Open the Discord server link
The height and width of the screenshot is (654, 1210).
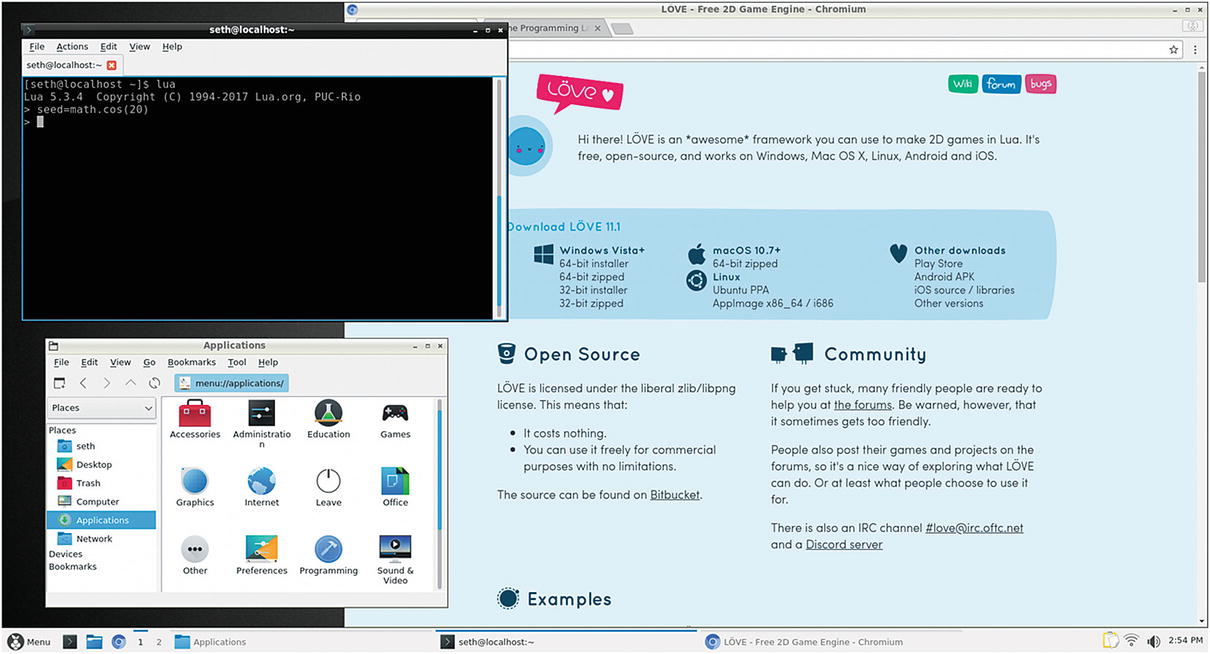(844, 545)
